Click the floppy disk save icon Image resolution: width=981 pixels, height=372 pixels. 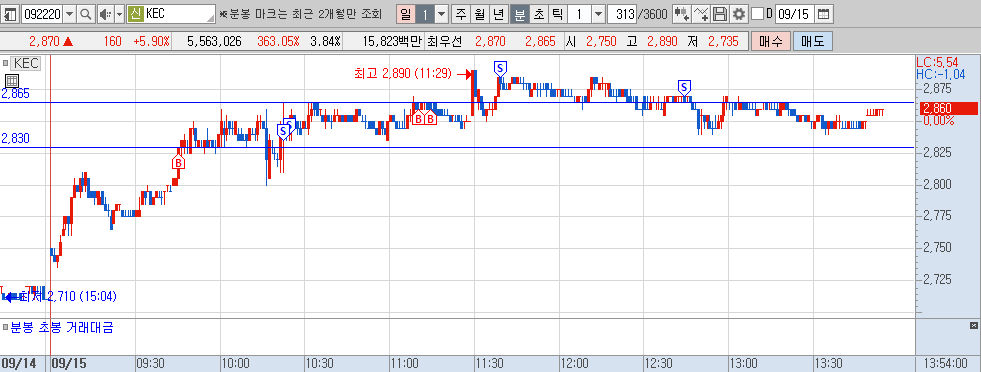point(721,13)
